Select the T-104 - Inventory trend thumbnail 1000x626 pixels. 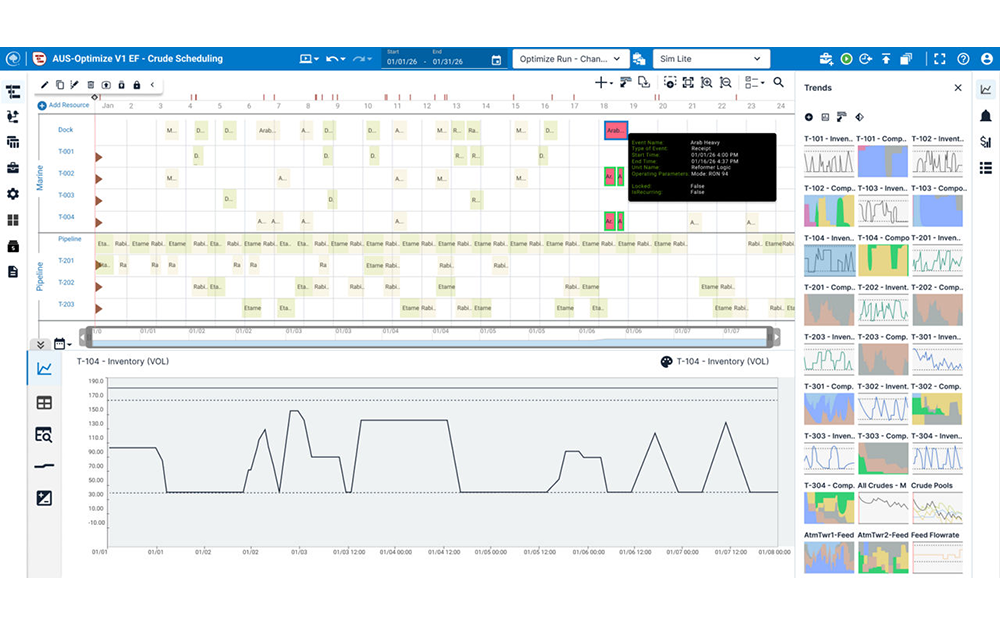828,260
